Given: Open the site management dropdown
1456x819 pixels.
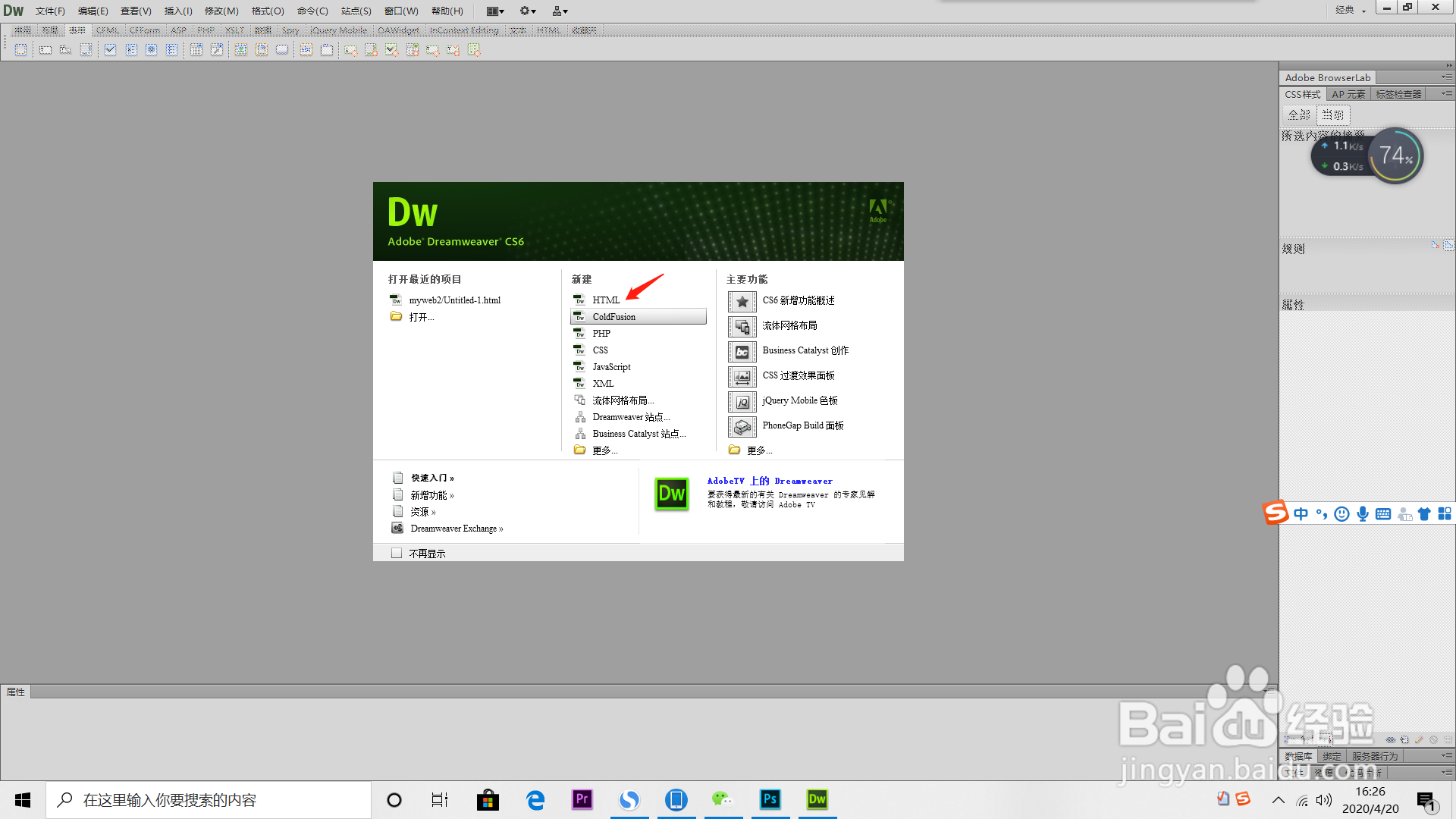Looking at the screenshot, I should tap(560, 11).
